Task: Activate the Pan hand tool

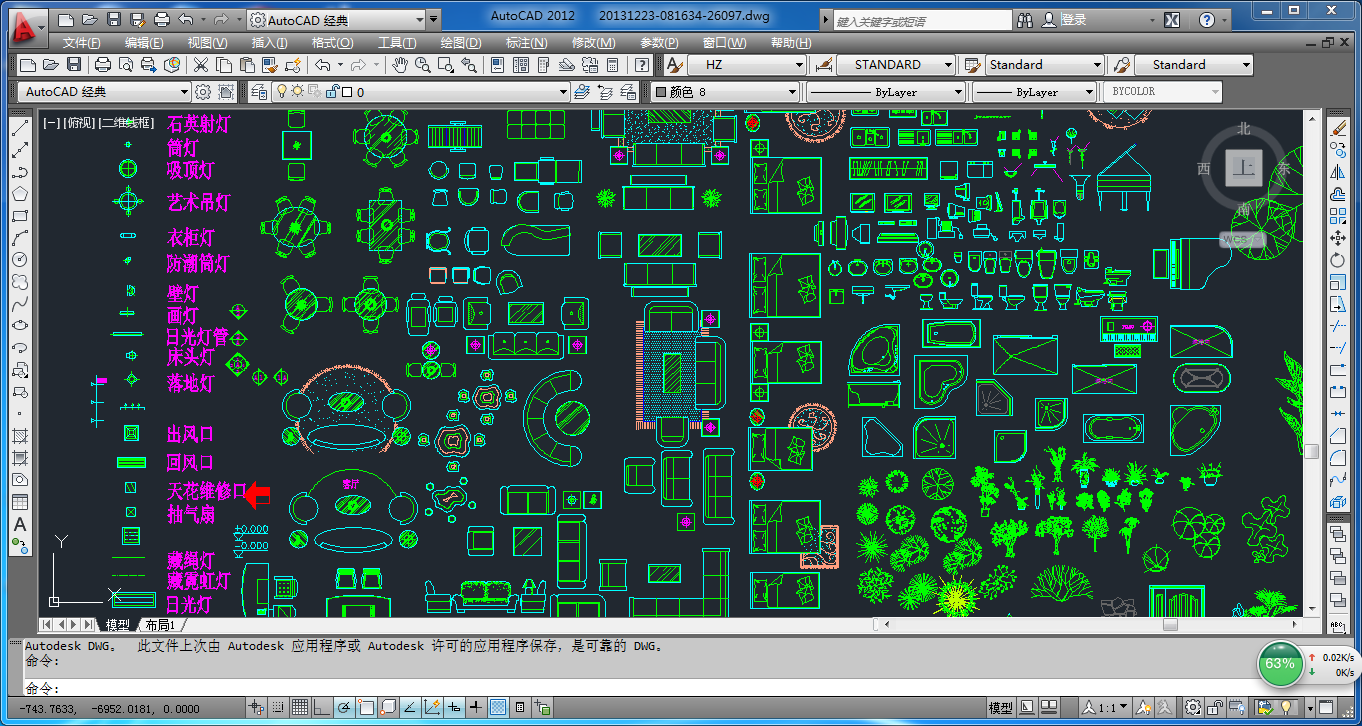Action: 400,65
